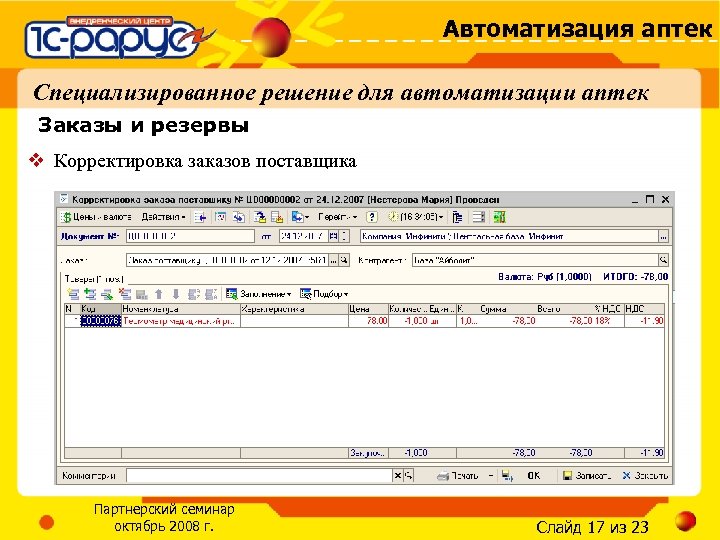Viewport: 720px width, 540px height.
Task: Click the date spinner arrows
Action: [344, 236]
